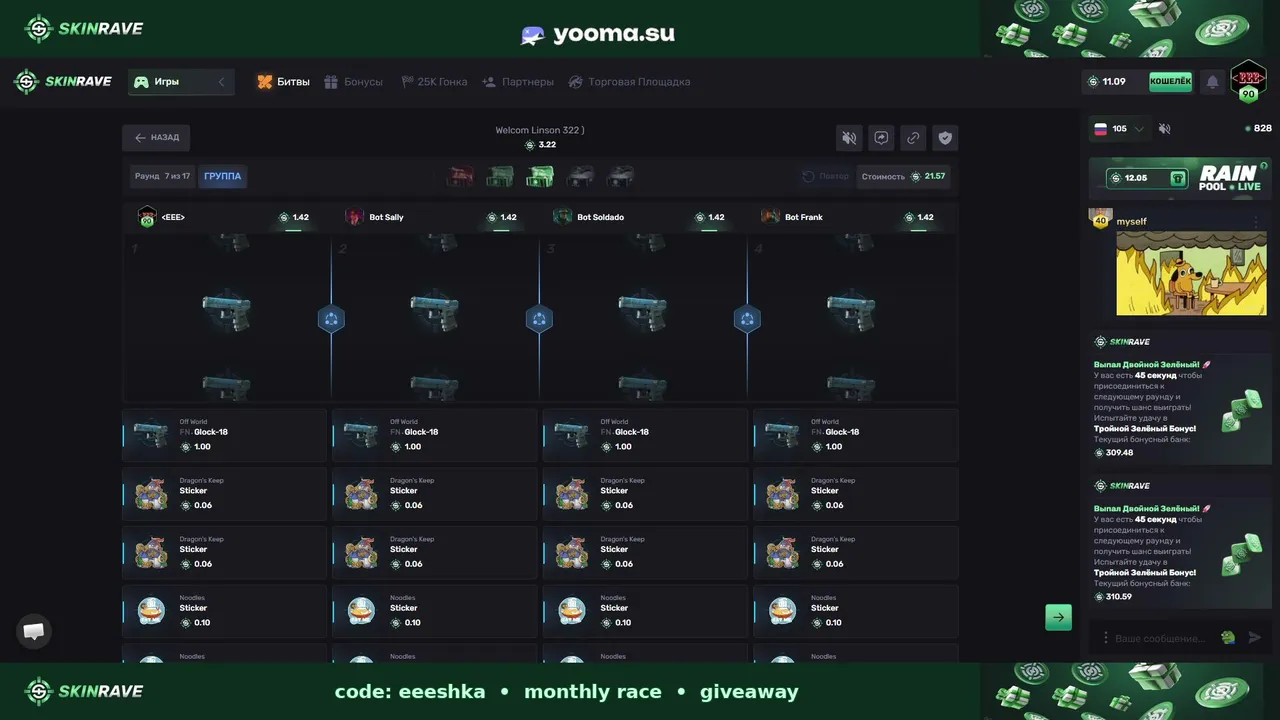Viewport: 1280px width, 720px height.
Task: Open the myself message options menu
Action: click(1256, 222)
